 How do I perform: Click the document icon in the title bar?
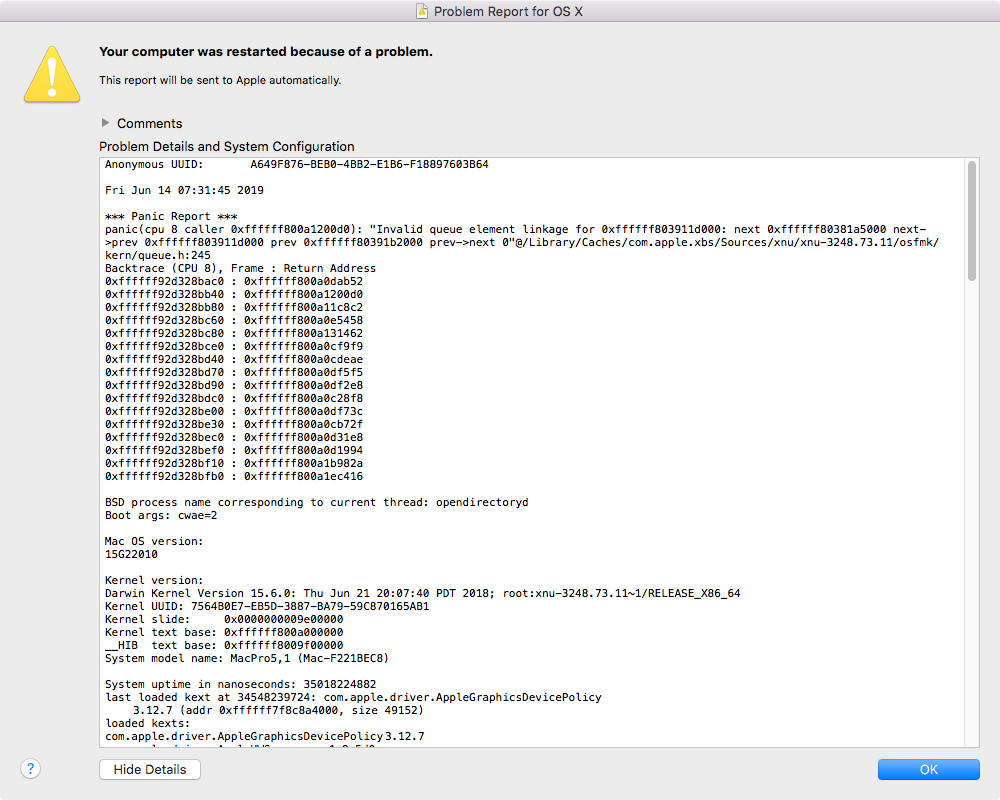422,11
